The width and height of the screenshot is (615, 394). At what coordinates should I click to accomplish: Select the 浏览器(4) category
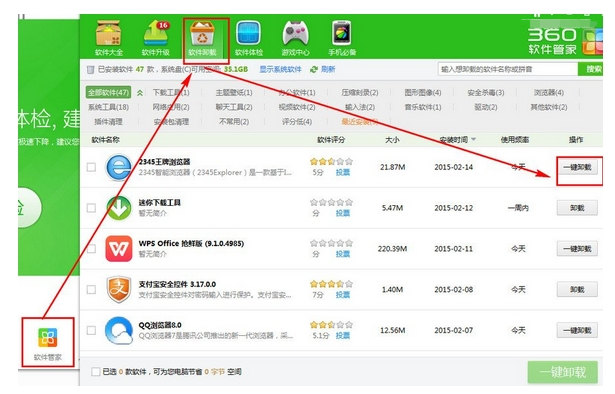click(549, 93)
